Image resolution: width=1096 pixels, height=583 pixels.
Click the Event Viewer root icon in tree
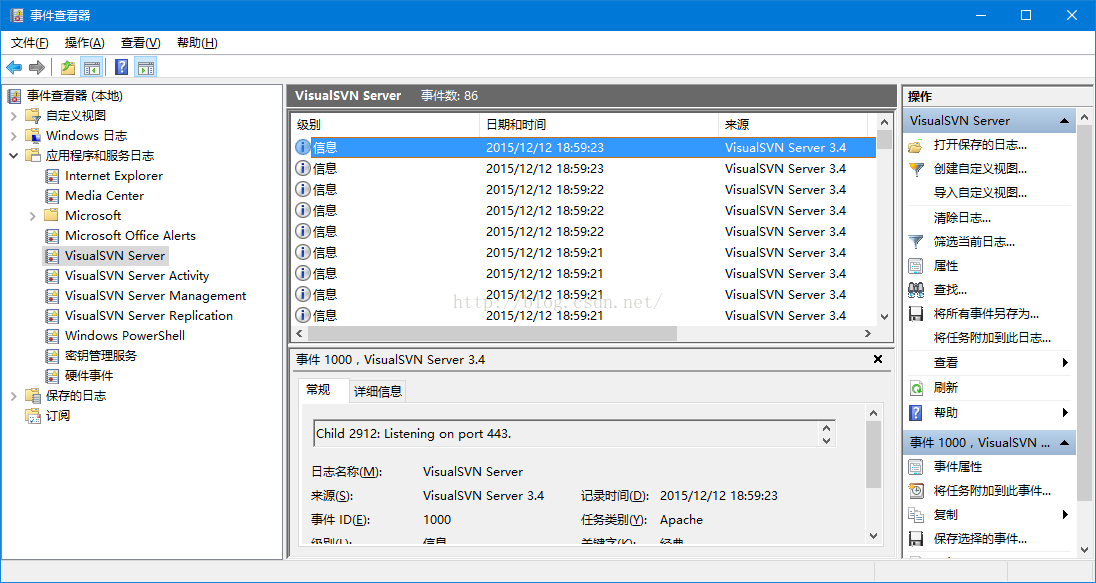pos(15,96)
